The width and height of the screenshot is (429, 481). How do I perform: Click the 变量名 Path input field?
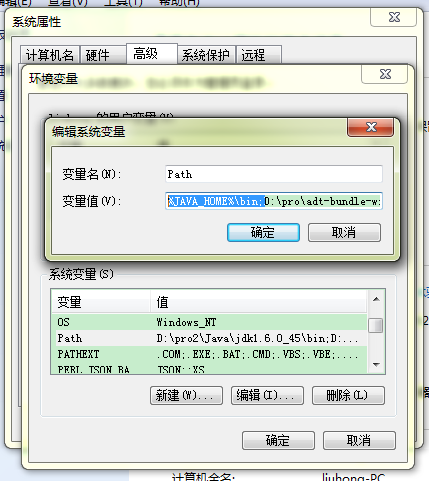(x=274, y=174)
